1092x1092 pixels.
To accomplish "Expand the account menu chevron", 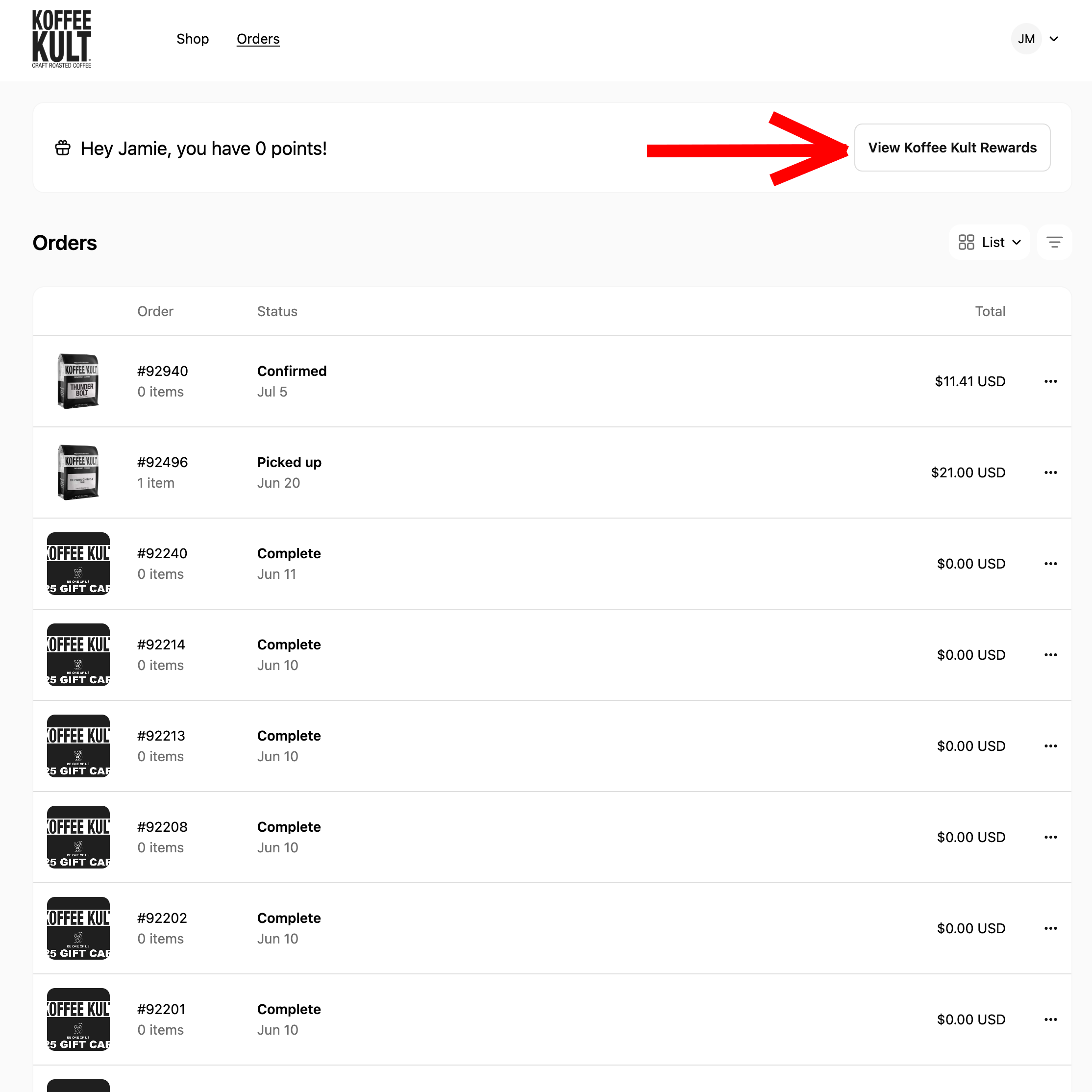I will click(x=1054, y=39).
